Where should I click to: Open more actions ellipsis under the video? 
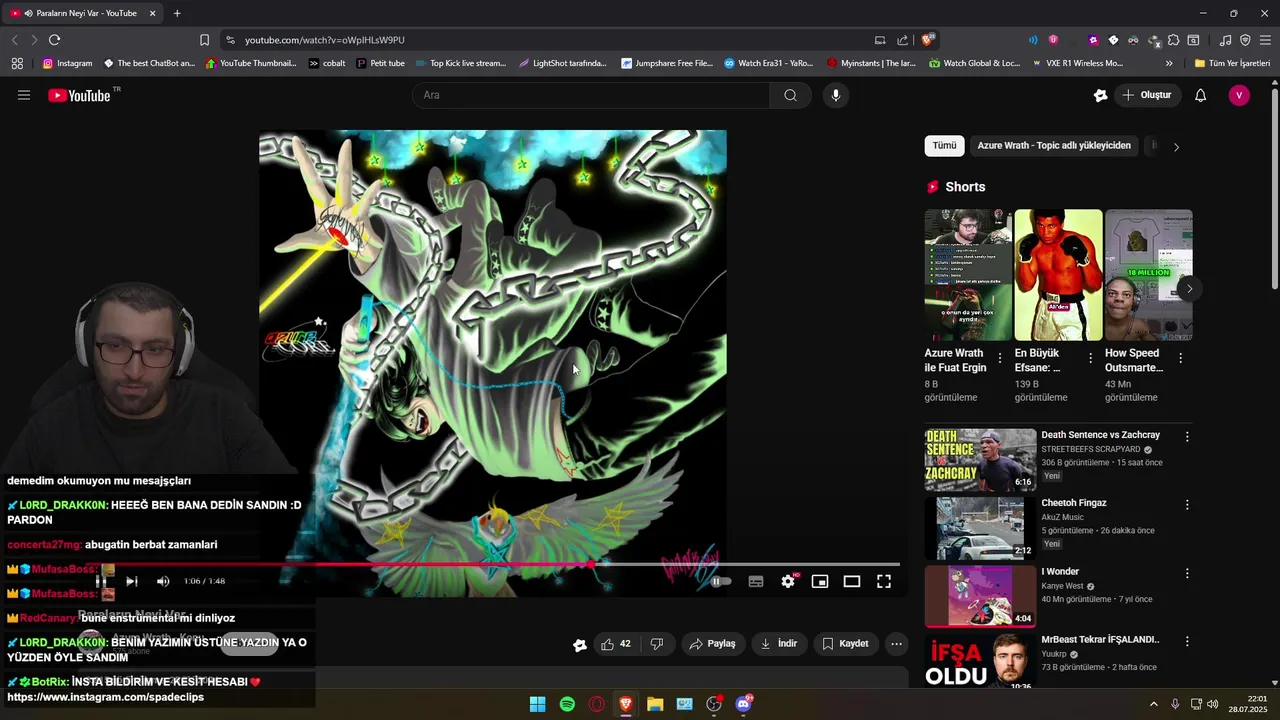pyautogui.click(x=897, y=644)
